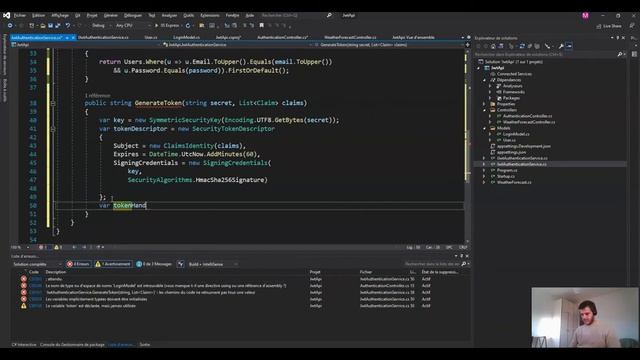The width and height of the screenshot is (640, 360).
Task: Toggle the Solution Explorer preview selected items icon
Action: click(x=569, y=46)
